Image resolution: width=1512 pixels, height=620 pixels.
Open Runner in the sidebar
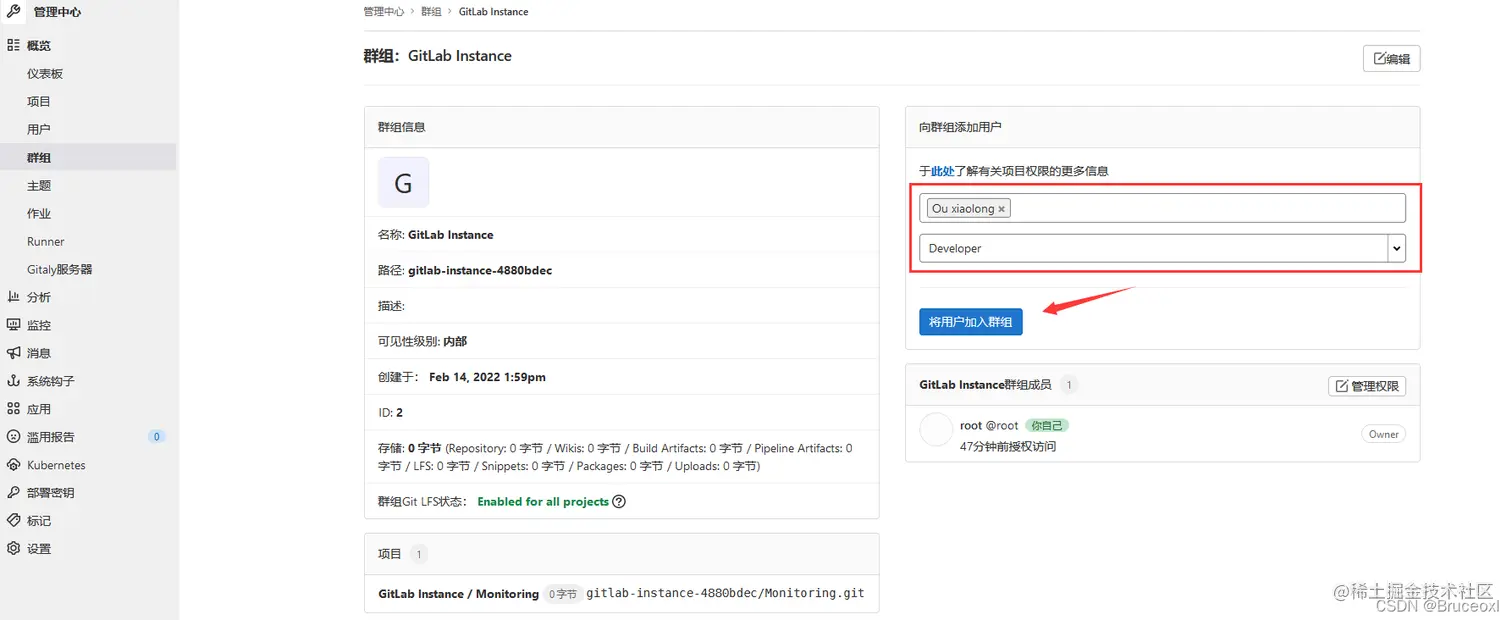click(x=46, y=242)
